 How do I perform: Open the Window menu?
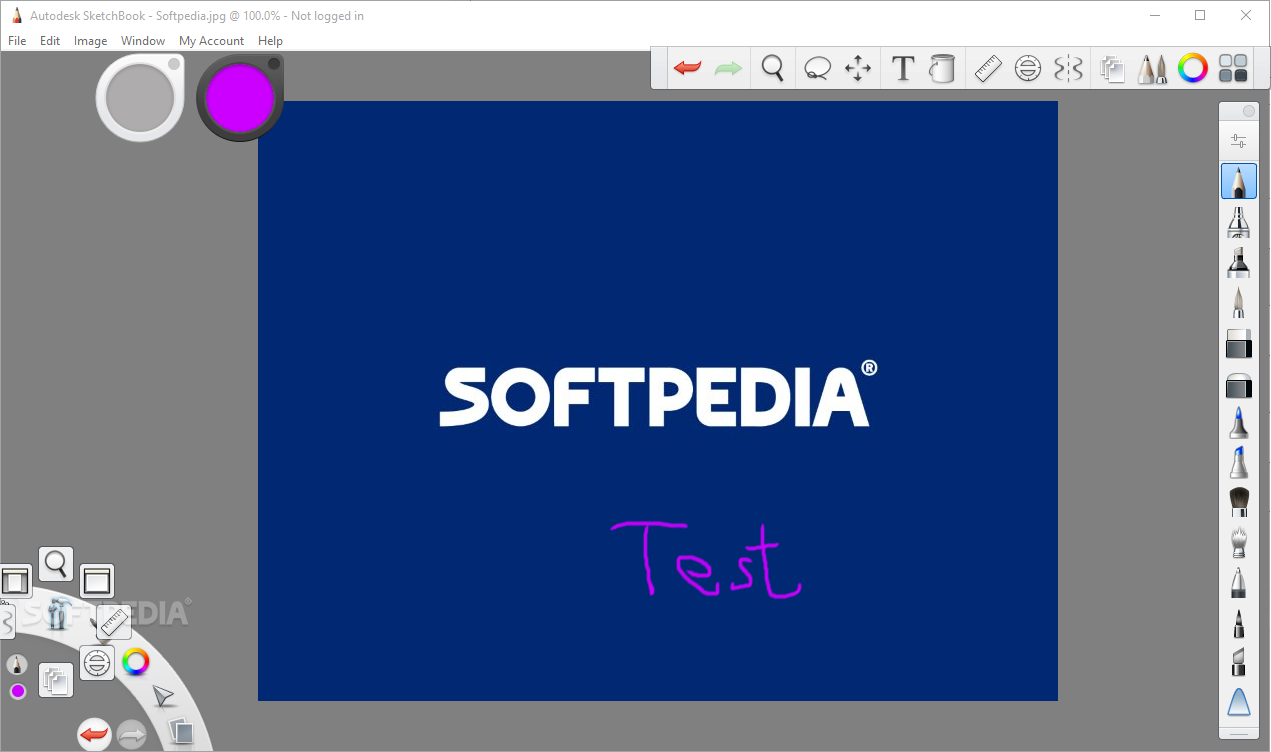pos(143,41)
